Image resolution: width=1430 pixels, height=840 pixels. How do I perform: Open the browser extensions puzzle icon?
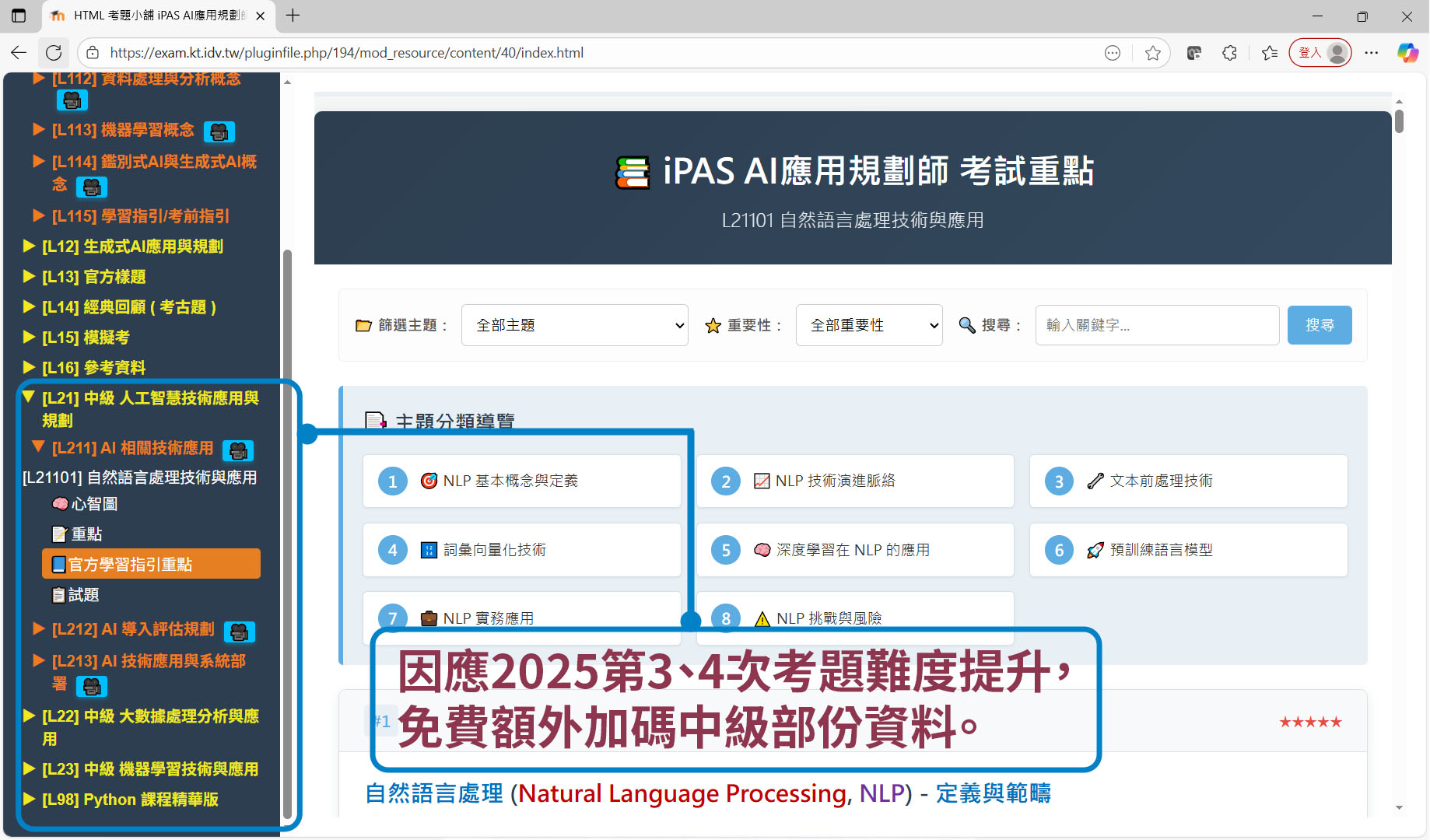tap(1229, 53)
